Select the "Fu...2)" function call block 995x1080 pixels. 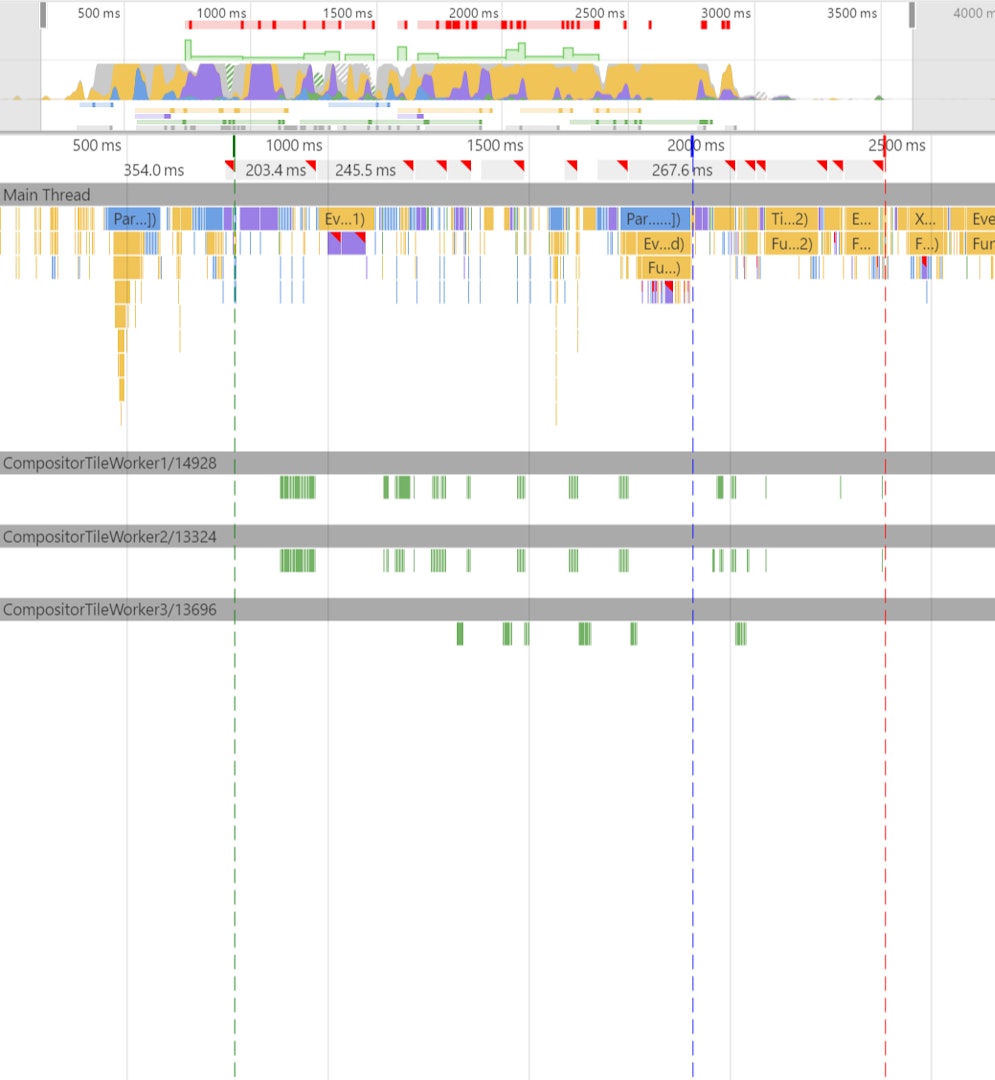[789, 244]
